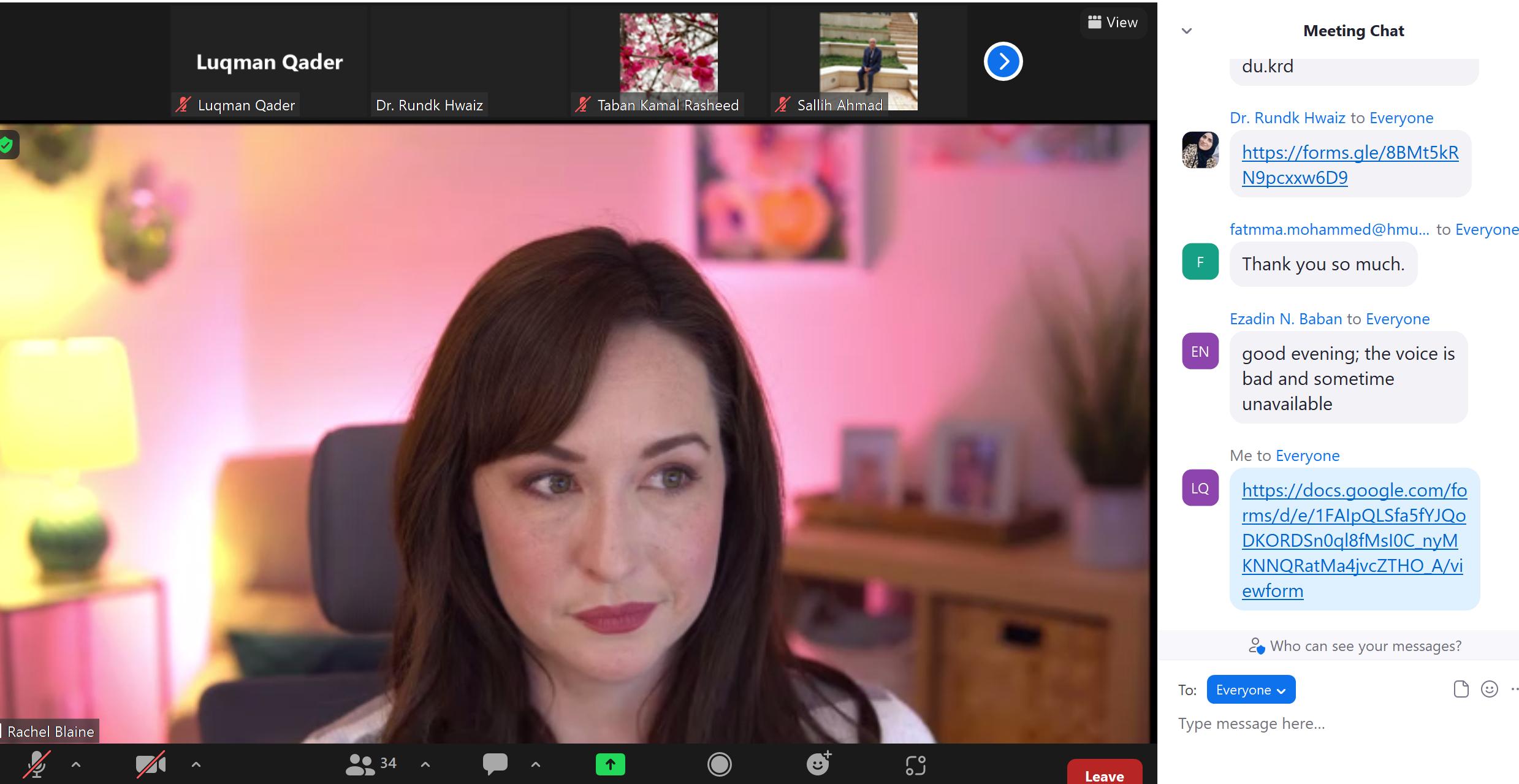Click the green Share Screen button
Screen dimensions: 1519x784
[611, 764]
